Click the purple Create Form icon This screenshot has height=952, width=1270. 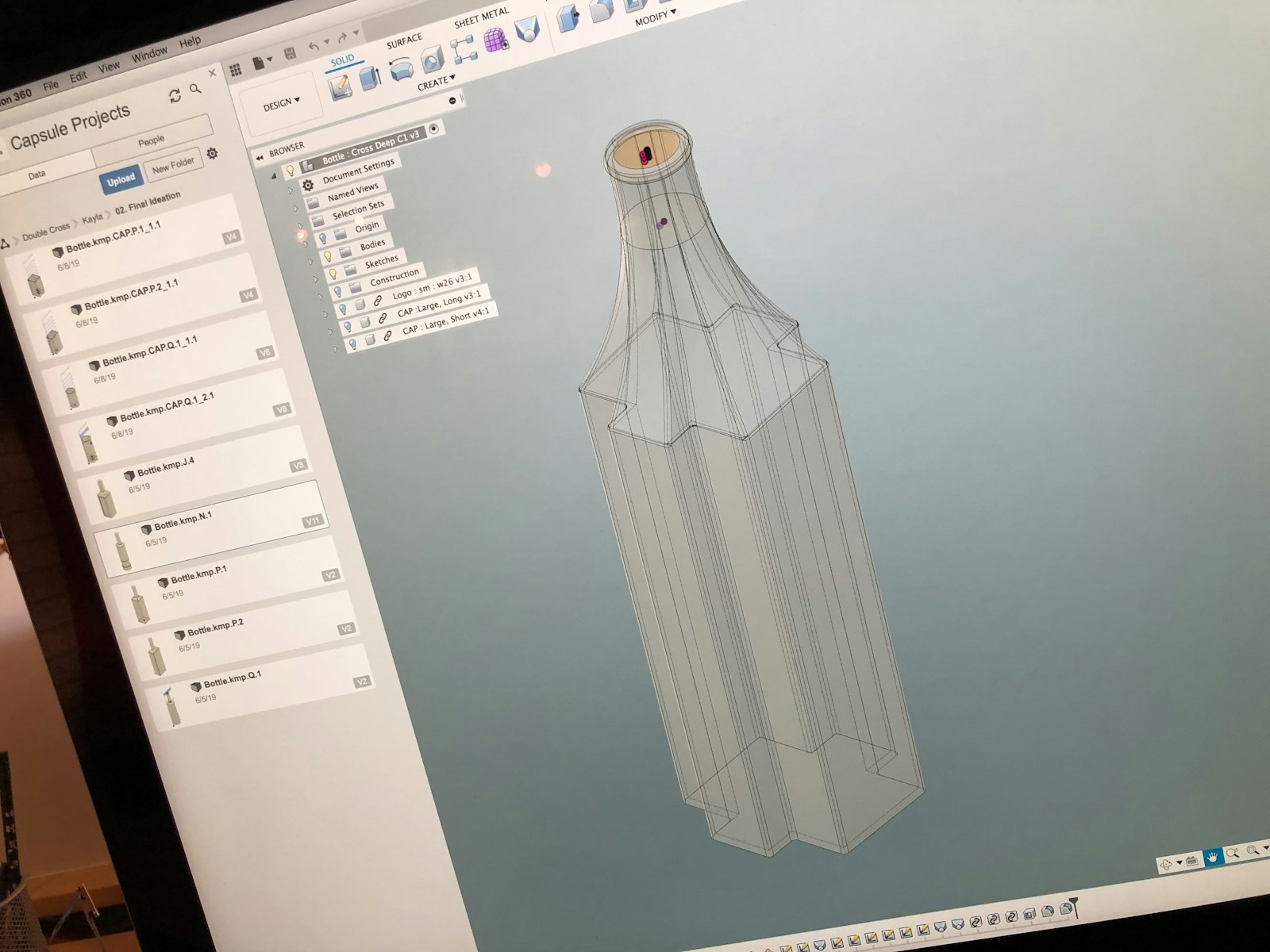(495, 39)
